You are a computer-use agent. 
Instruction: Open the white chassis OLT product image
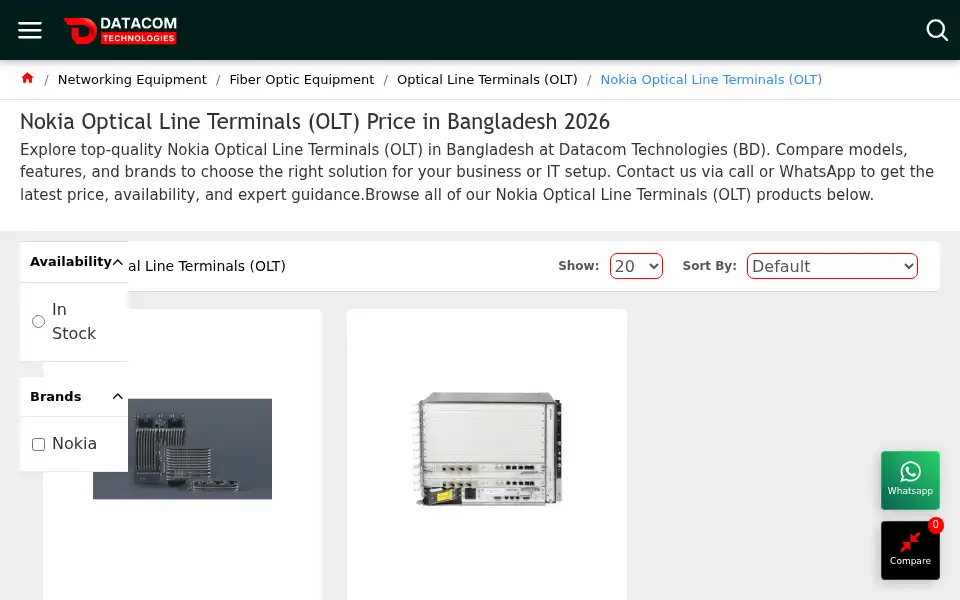[x=487, y=449]
